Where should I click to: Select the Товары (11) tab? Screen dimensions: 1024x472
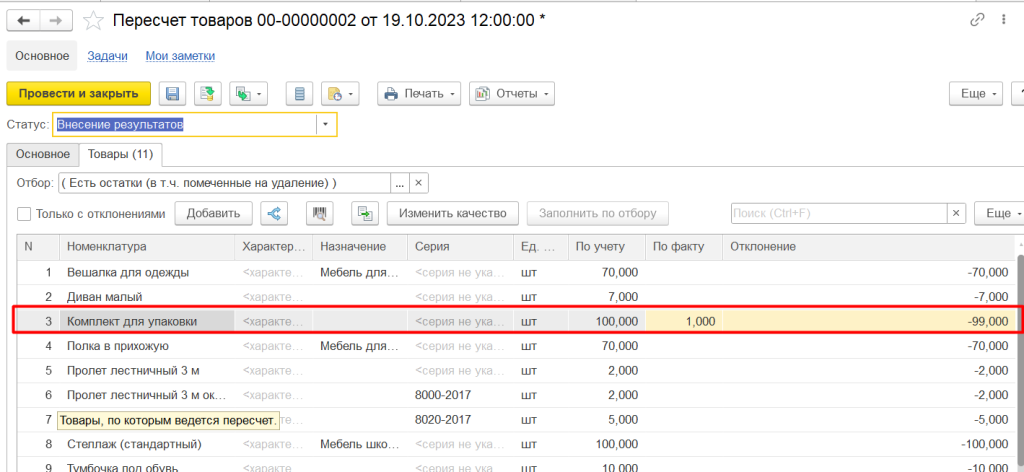point(121,155)
